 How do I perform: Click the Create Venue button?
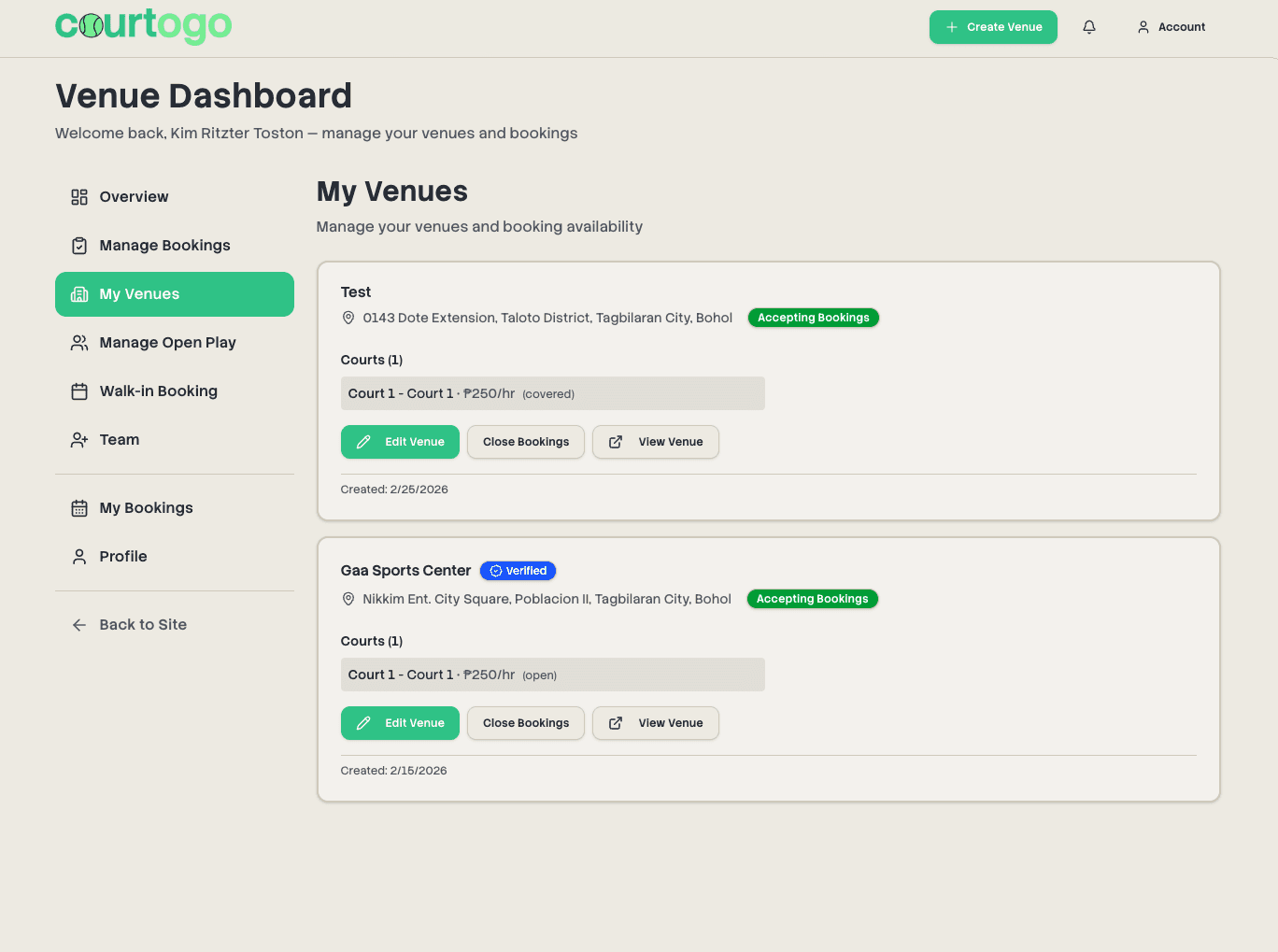click(x=993, y=27)
